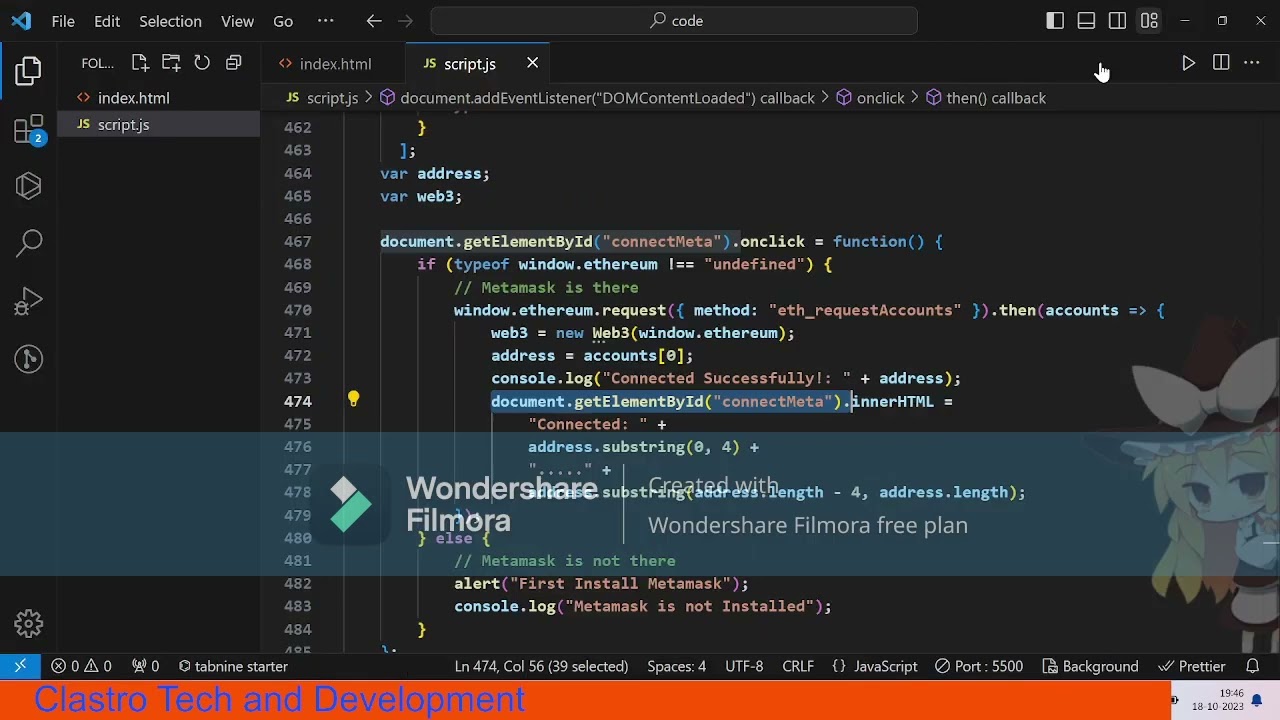Click the Ln 474, Col 56 indicator
Image resolution: width=1280 pixels, height=720 pixels.
[x=541, y=666]
